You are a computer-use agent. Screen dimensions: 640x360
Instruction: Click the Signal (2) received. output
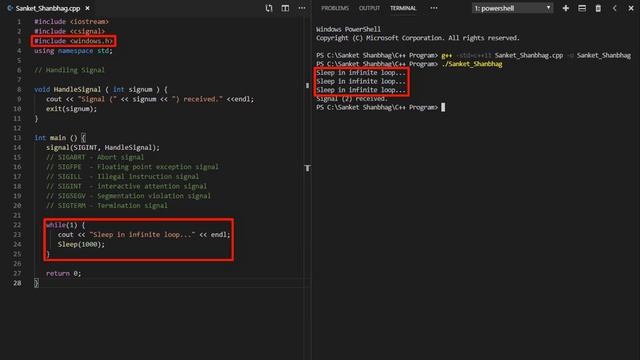coord(352,99)
